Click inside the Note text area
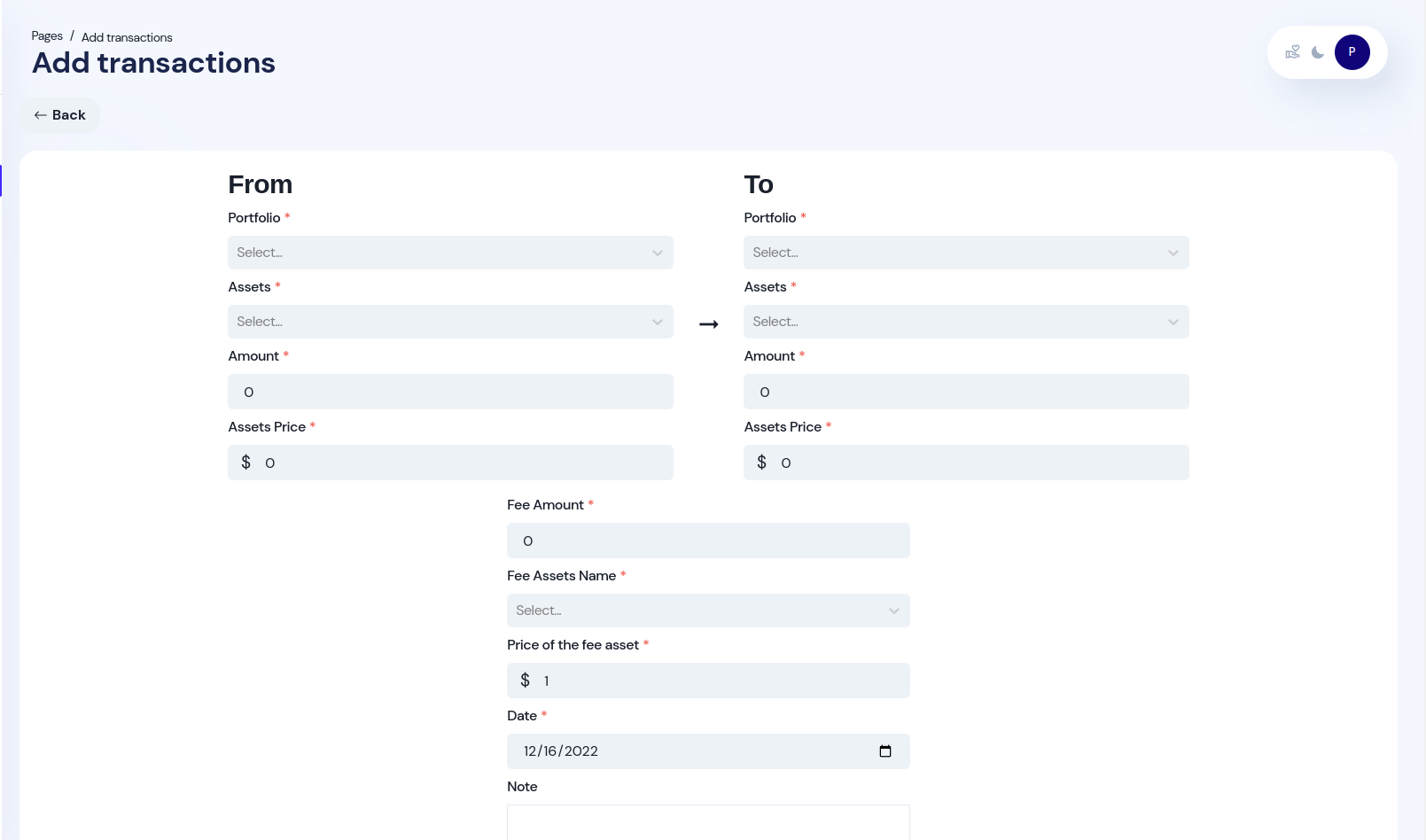The image size is (1426, 840). tap(707, 824)
